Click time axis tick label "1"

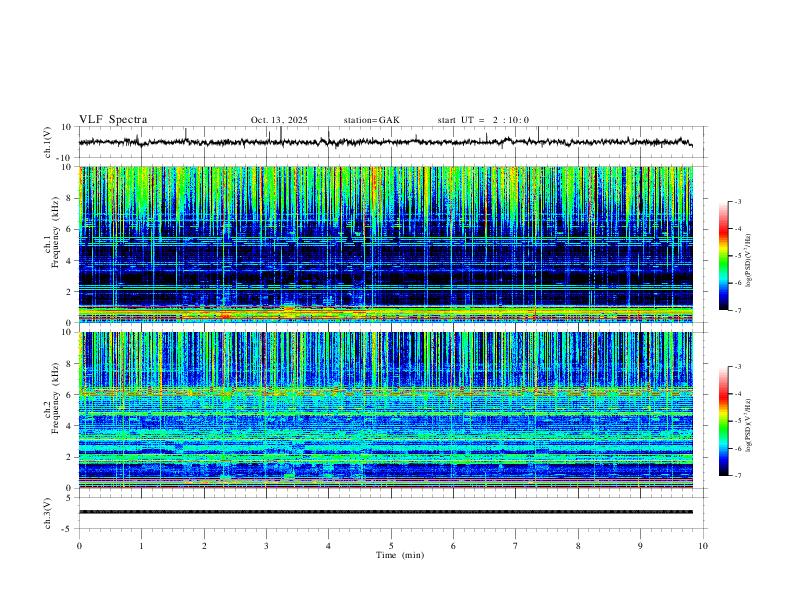tap(141, 546)
